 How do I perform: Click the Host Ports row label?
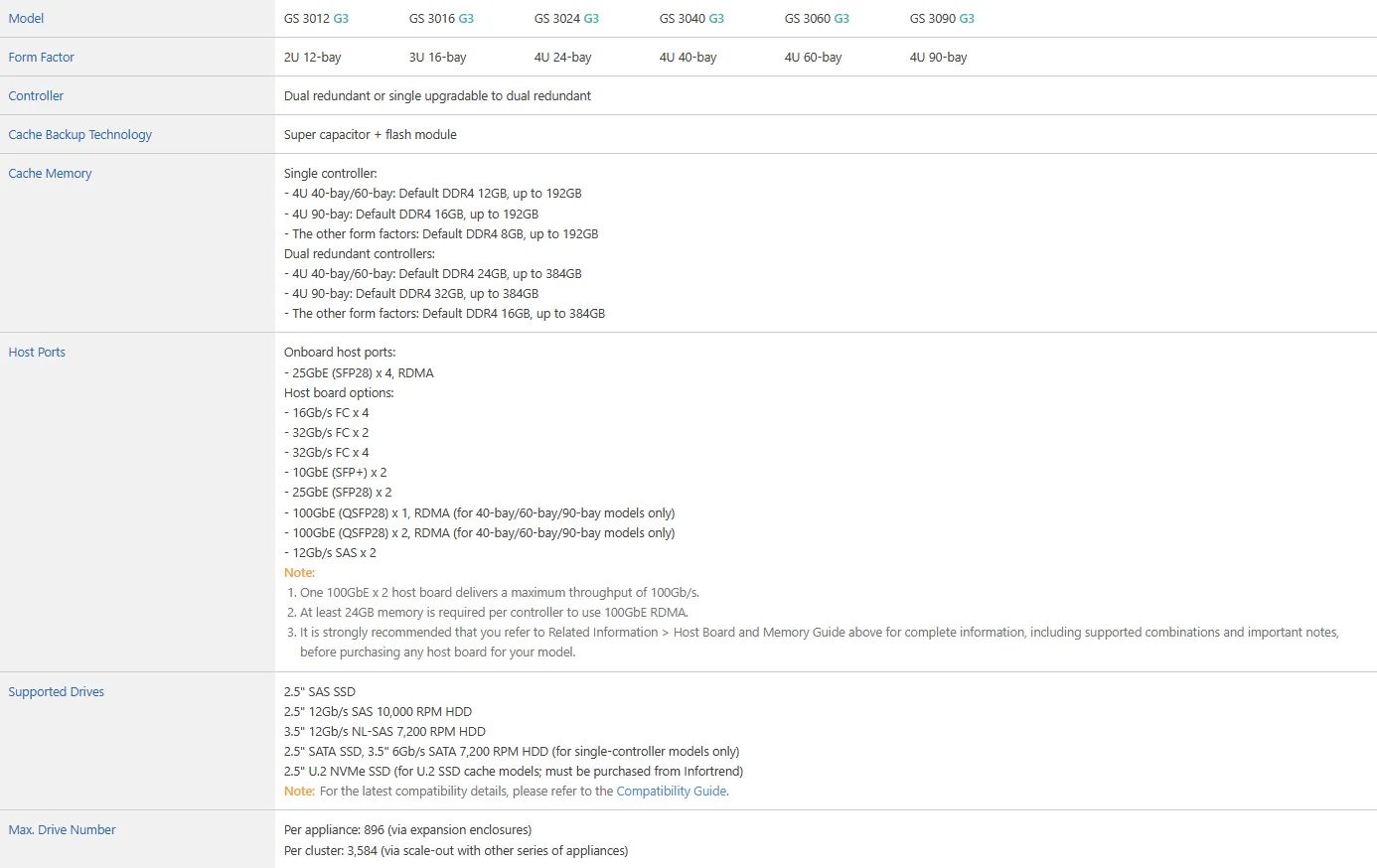coord(37,353)
